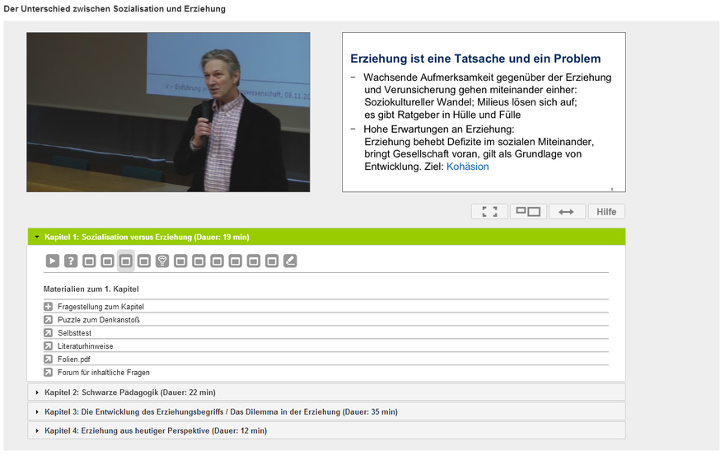Viewport: 720px width, 456px height.
Task: Click the lecture video of the speaker
Action: pos(168,112)
